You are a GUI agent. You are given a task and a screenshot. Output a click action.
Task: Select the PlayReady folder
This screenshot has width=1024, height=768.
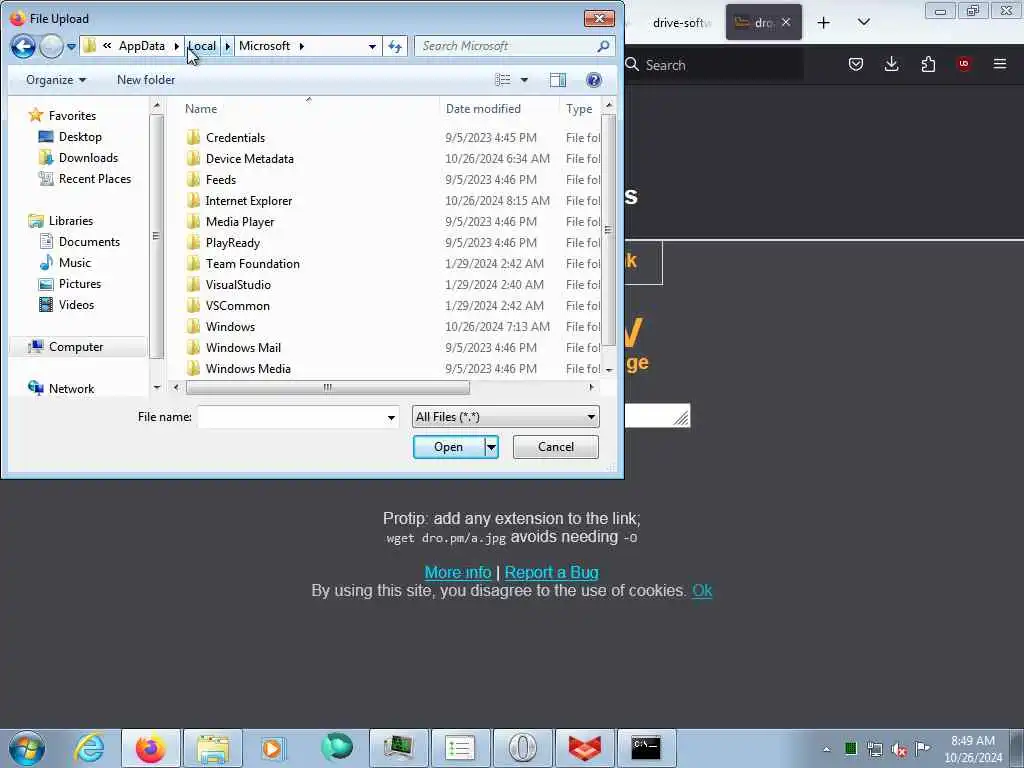(x=232, y=242)
